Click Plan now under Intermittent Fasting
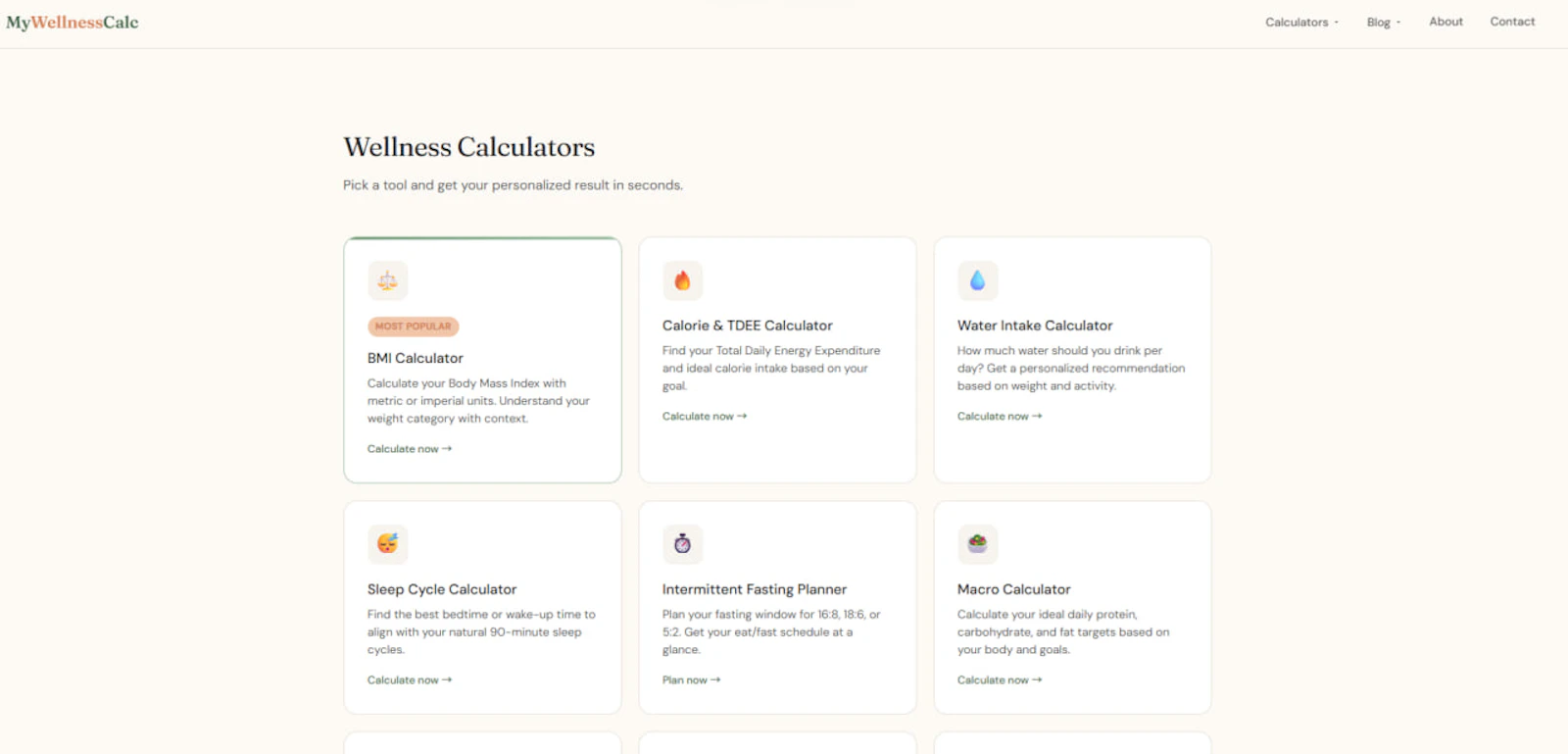Viewport: 1568px width, 754px height. click(691, 680)
